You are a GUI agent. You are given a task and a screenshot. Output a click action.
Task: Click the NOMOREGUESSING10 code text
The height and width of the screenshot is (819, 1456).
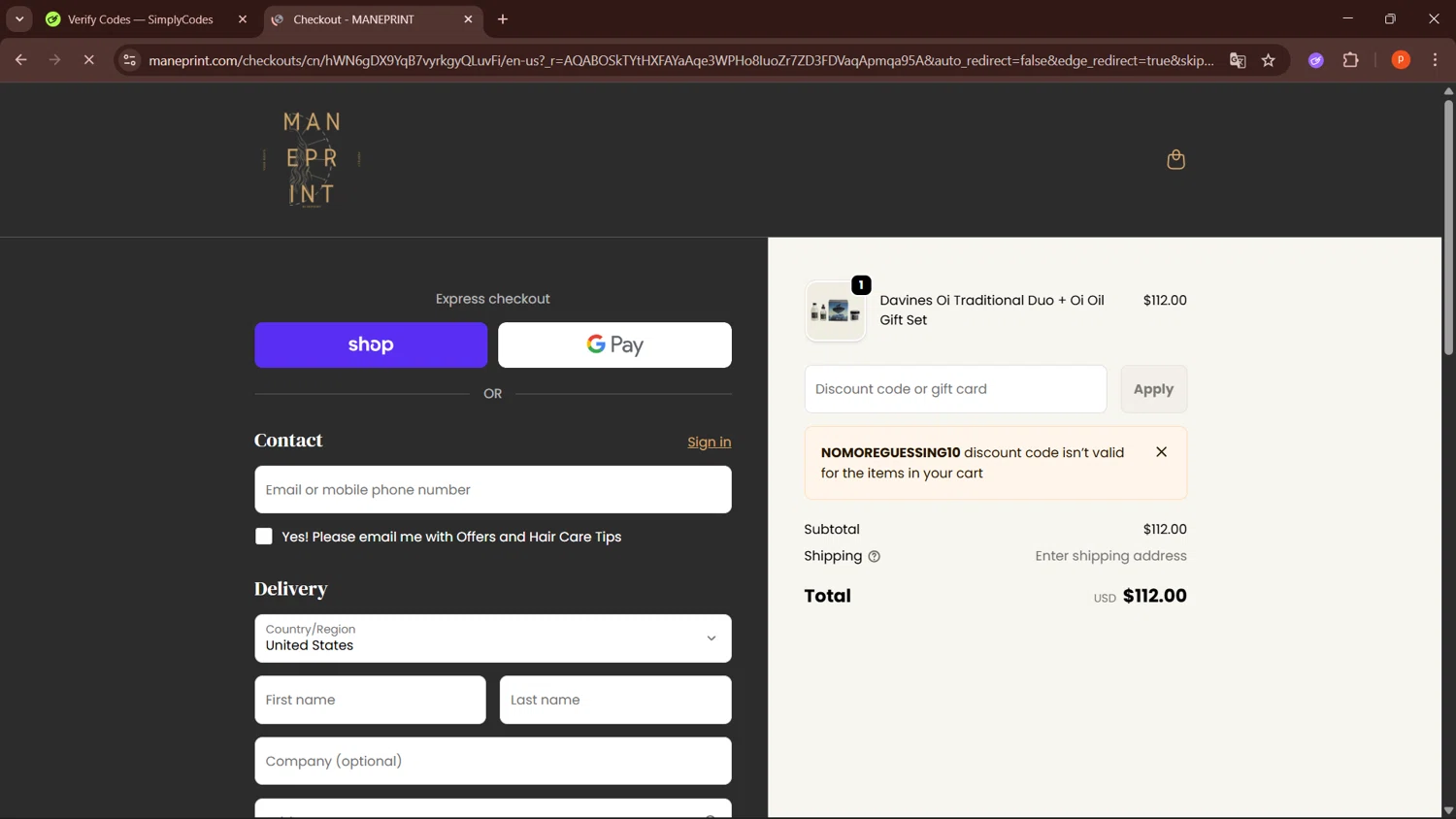[x=890, y=453]
